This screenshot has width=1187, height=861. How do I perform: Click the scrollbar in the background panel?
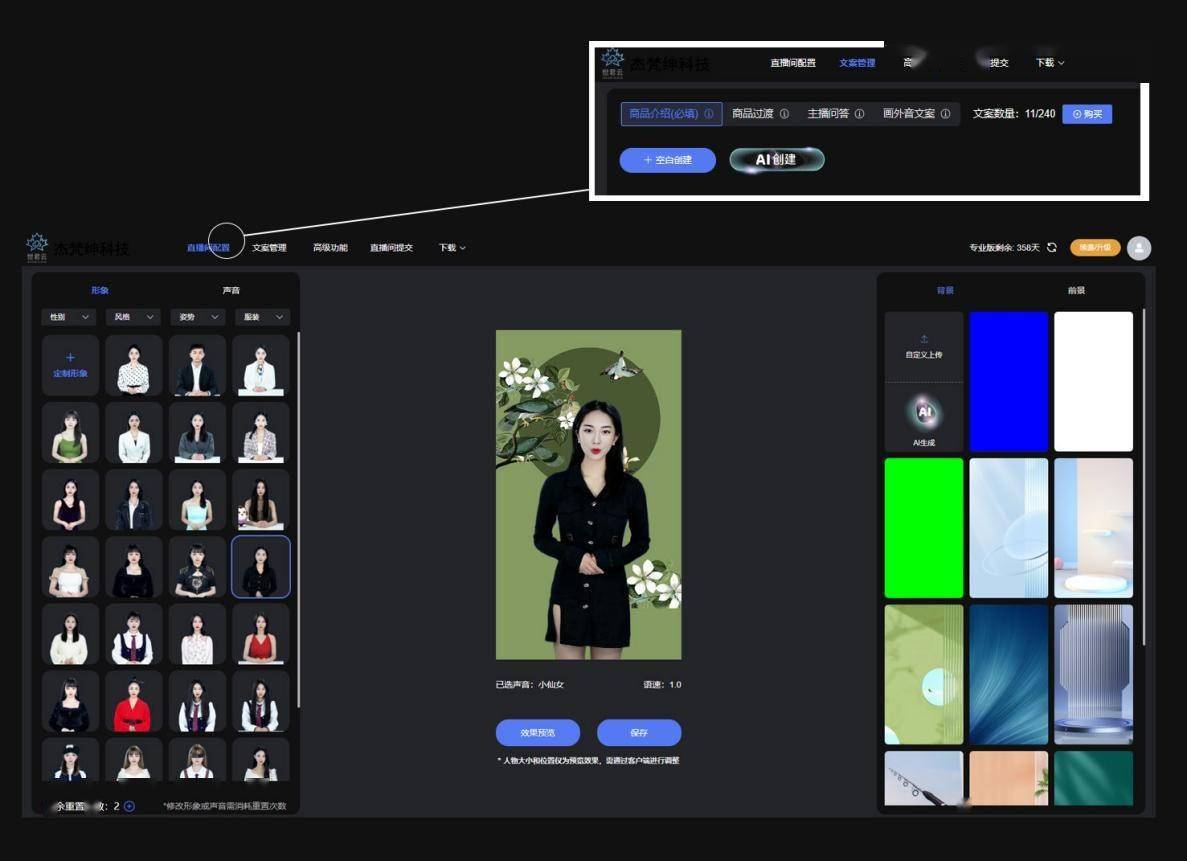pyautogui.click(x=1145, y=450)
